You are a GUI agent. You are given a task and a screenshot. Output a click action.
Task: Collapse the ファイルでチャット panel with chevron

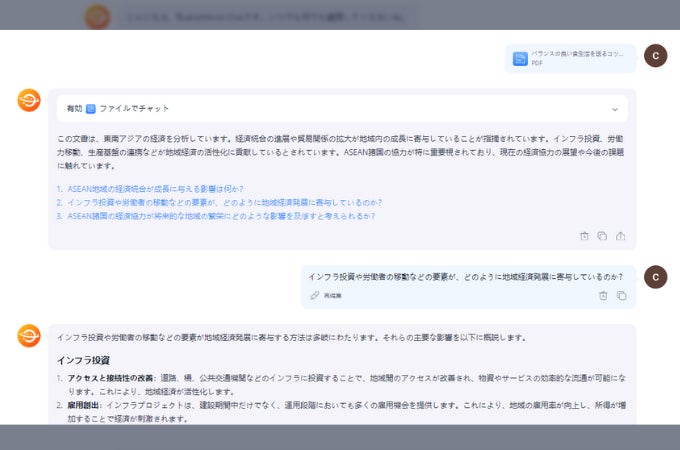coord(615,109)
